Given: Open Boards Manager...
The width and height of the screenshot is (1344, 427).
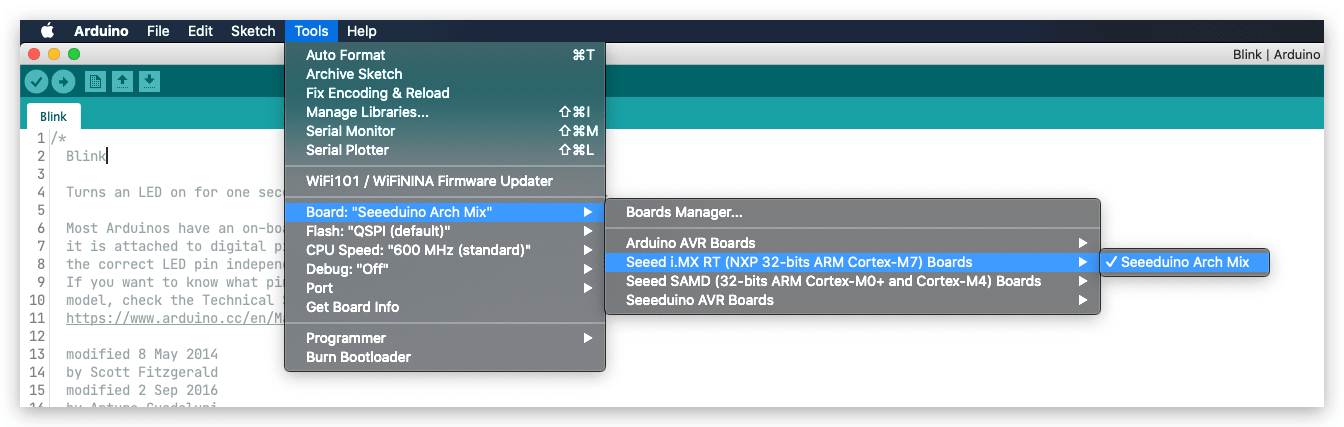Looking at the screenshot, I should pyautogui.click(x=853, y=212).
